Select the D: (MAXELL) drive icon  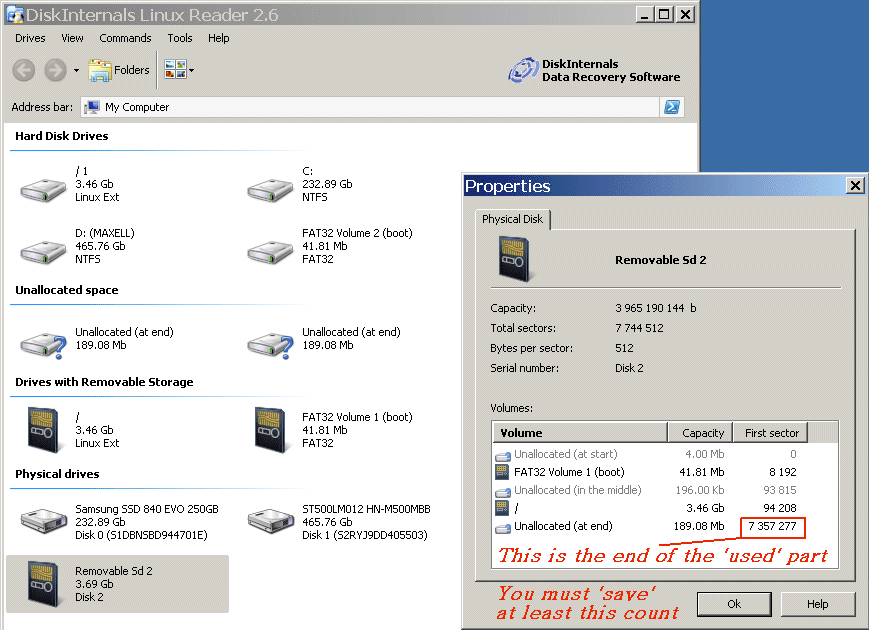(43, 252)
